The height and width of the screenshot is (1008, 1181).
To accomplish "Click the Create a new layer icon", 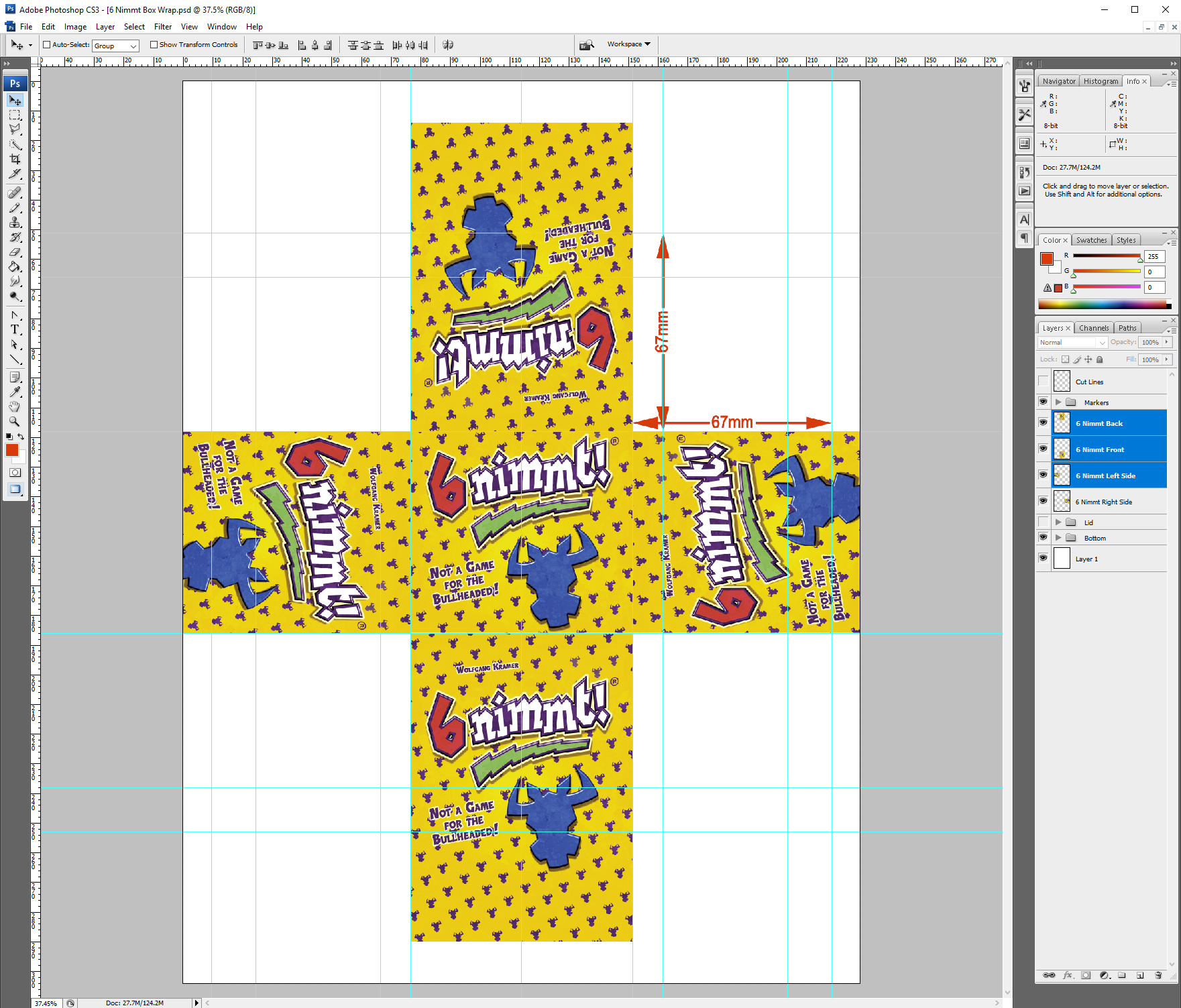I will tap(1141, 975).
